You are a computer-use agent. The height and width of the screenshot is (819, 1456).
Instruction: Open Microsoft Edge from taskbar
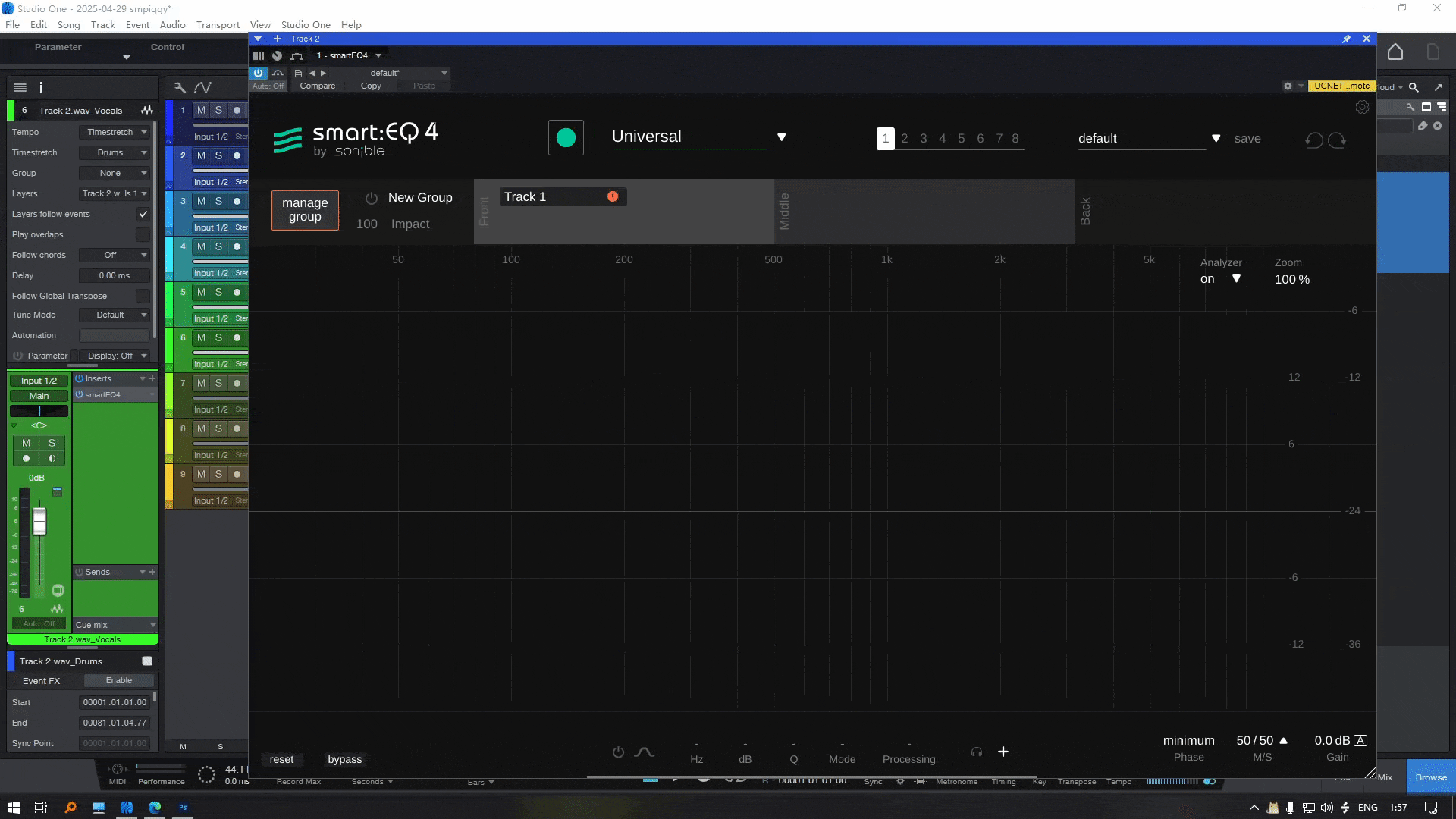click(155, 808)
